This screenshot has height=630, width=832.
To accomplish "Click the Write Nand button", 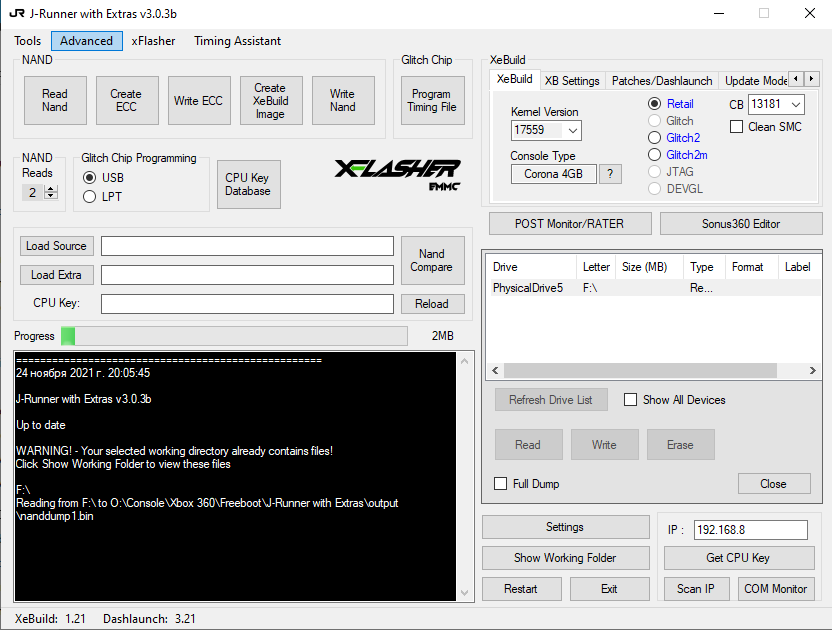I will pos(343,100).
